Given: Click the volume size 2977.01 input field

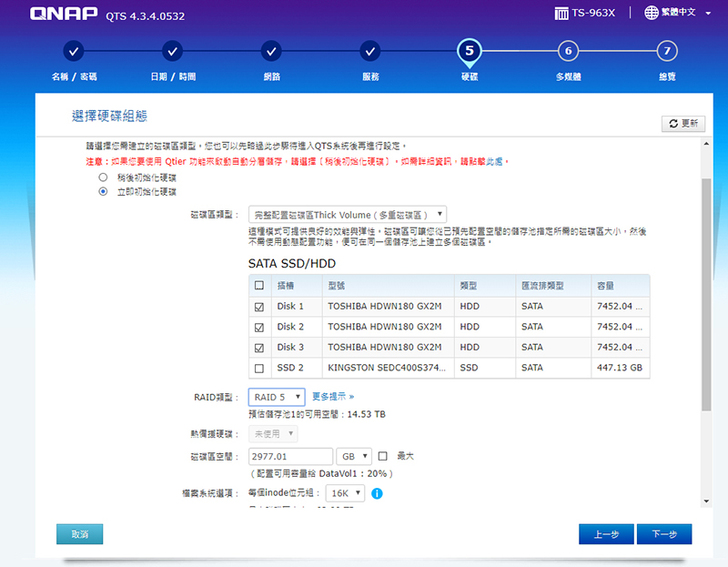Looking at the screenshot, I should pos(289,456).
